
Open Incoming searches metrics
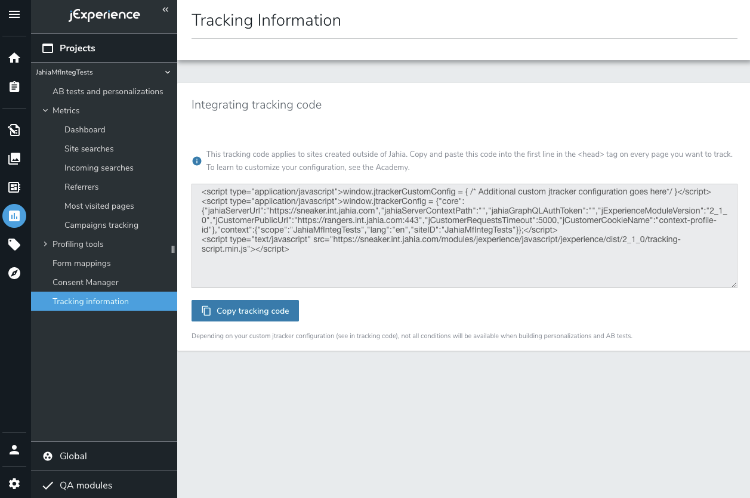pyautogui.click(x=99, y=168)
